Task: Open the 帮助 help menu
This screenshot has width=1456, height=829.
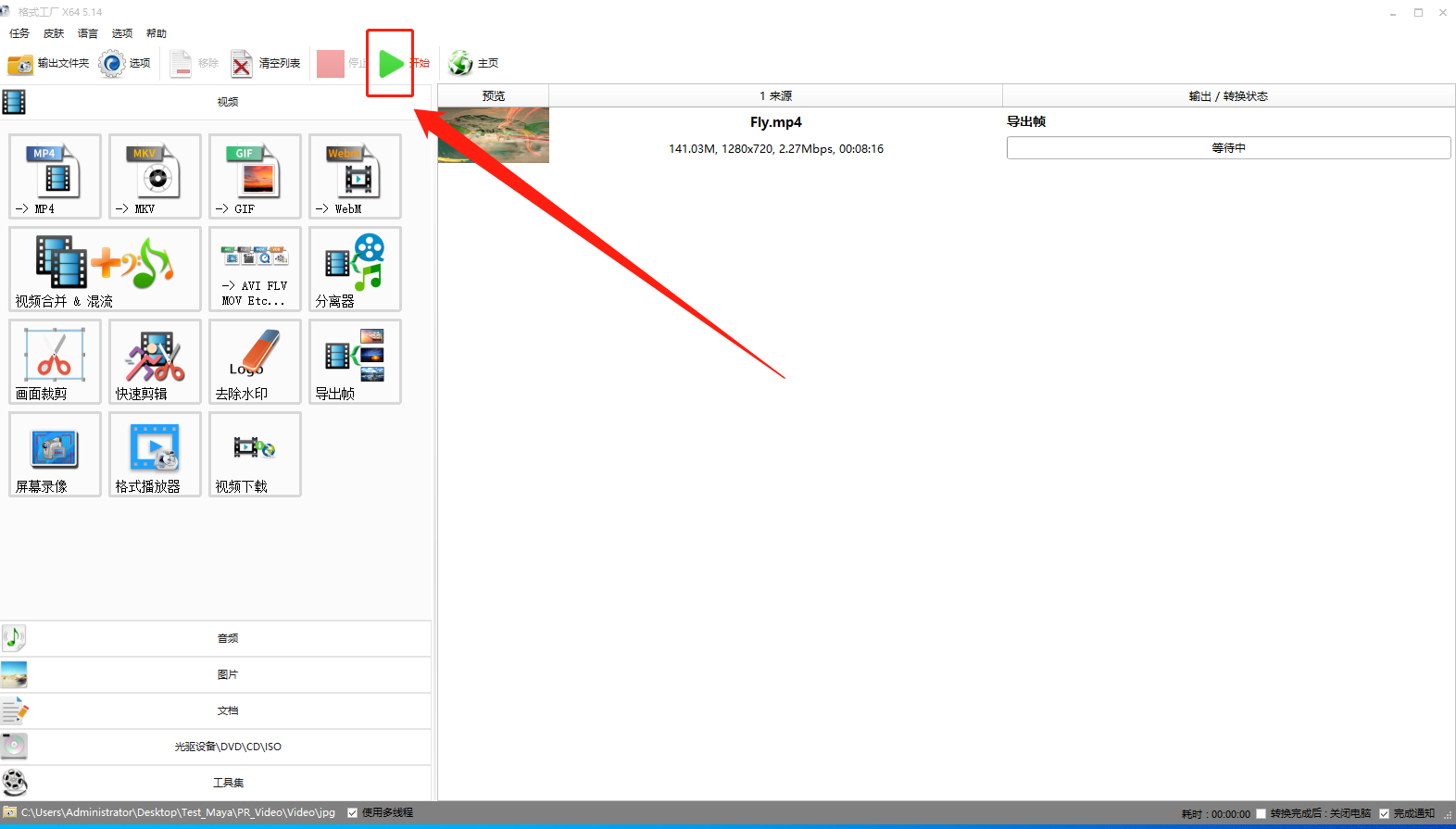Action: click(157, 33)
